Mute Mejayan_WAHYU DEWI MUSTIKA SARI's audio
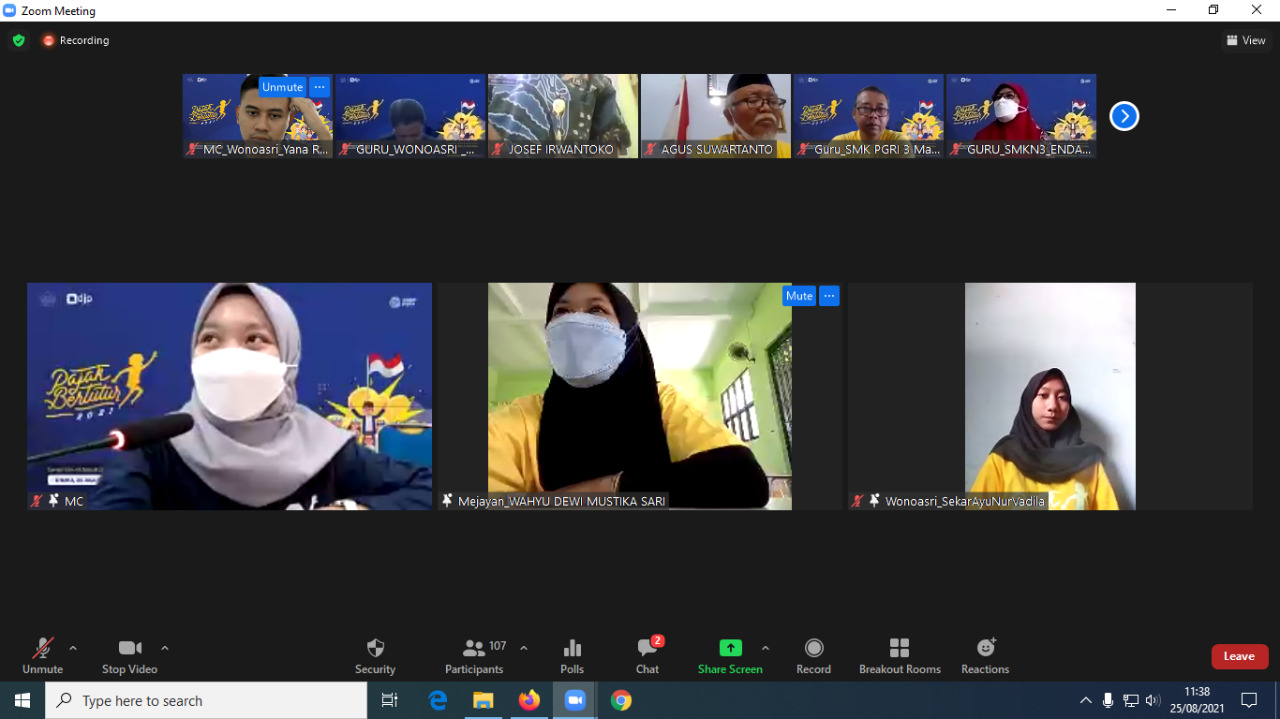The height and width of the screenshot is (719, 1280). coord(799,296)
